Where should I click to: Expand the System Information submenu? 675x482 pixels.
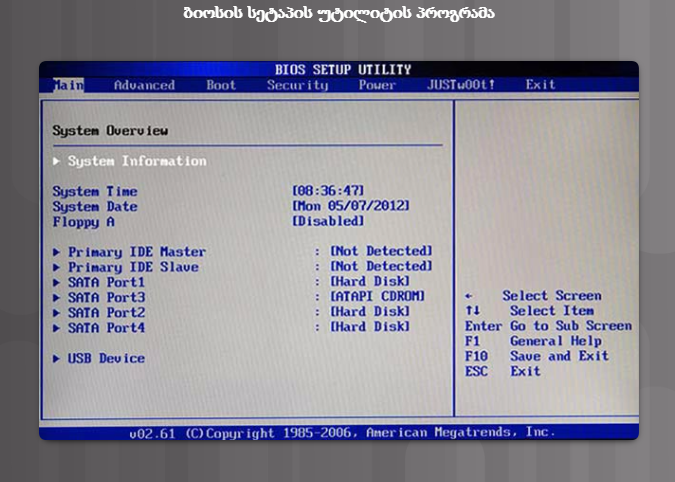(136, 161)
